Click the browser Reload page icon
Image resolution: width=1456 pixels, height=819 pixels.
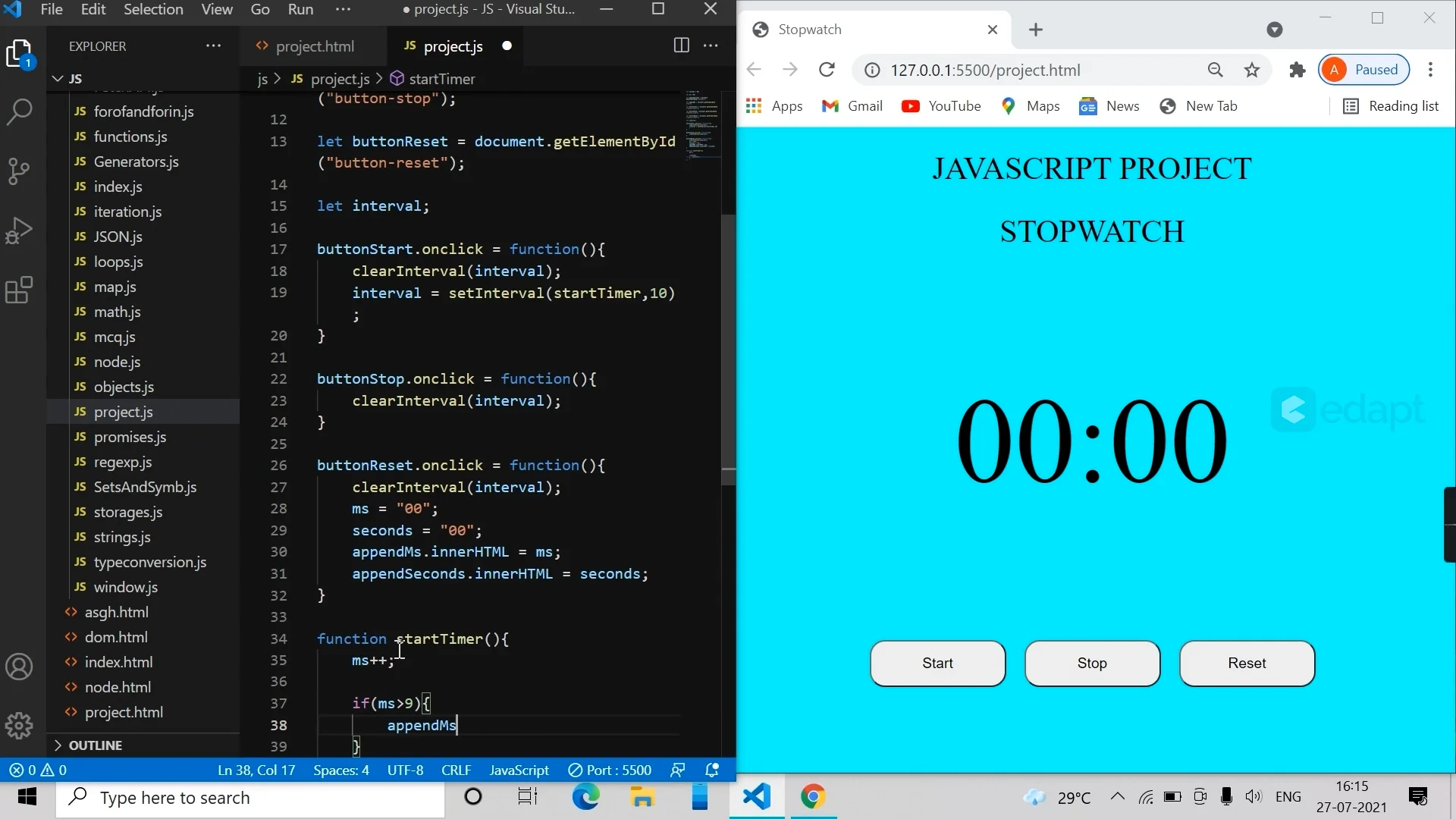tap(827, 70)
